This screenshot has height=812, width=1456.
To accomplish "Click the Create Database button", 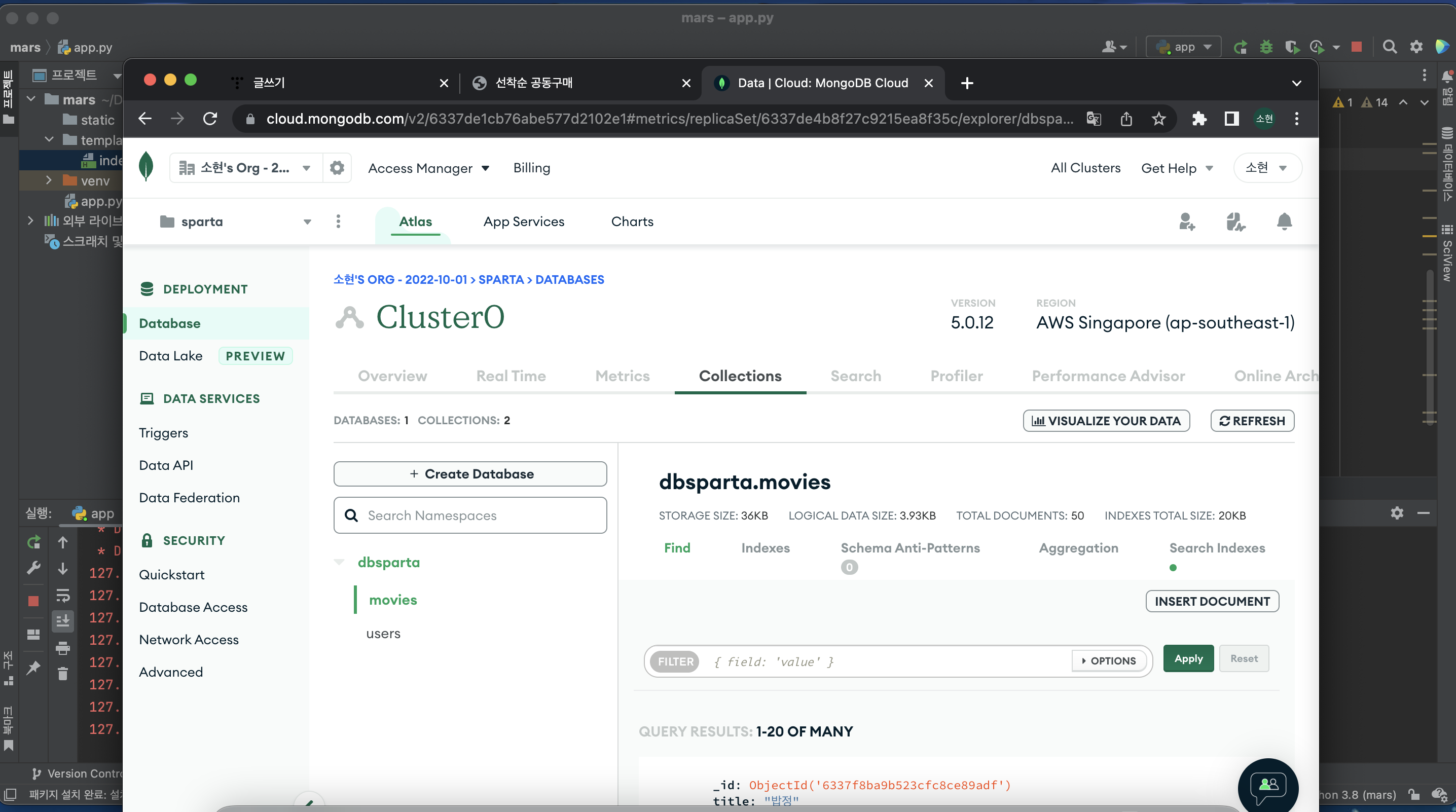I will [470, 473].
